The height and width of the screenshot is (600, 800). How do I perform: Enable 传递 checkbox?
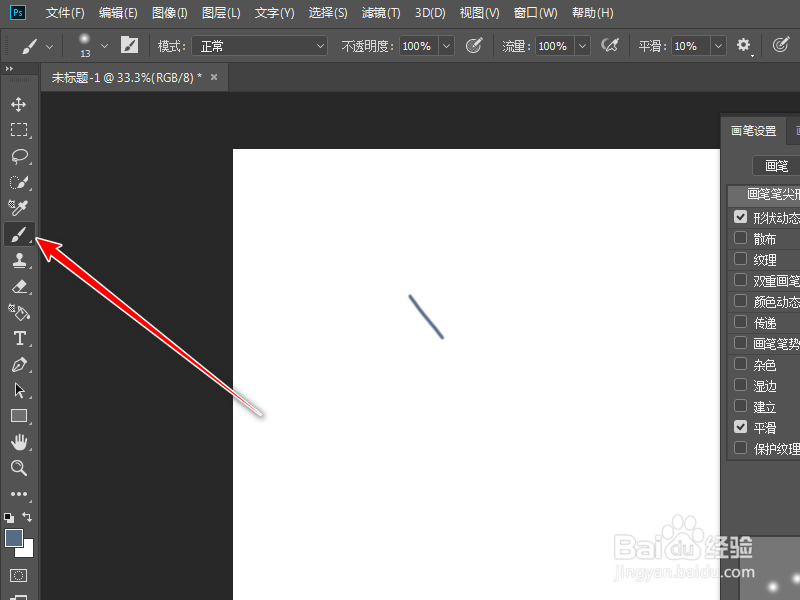740,322
